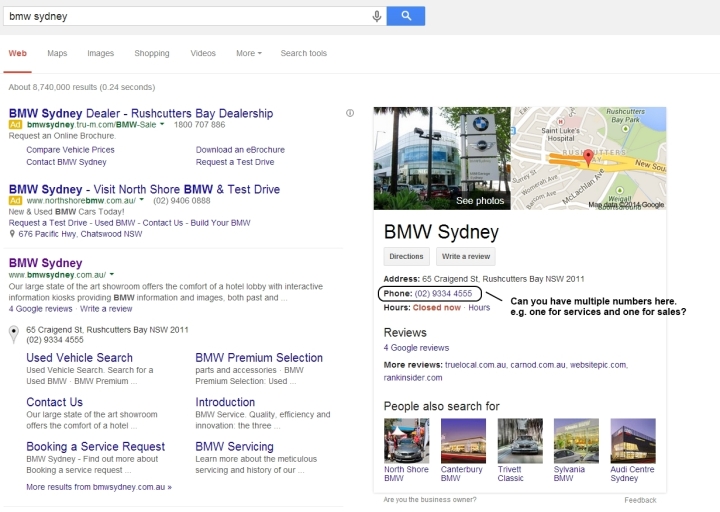This screenshot has width=720, height=512.
Task: Click the Hours link in knowledge panel
Action: tap(479, 308)
